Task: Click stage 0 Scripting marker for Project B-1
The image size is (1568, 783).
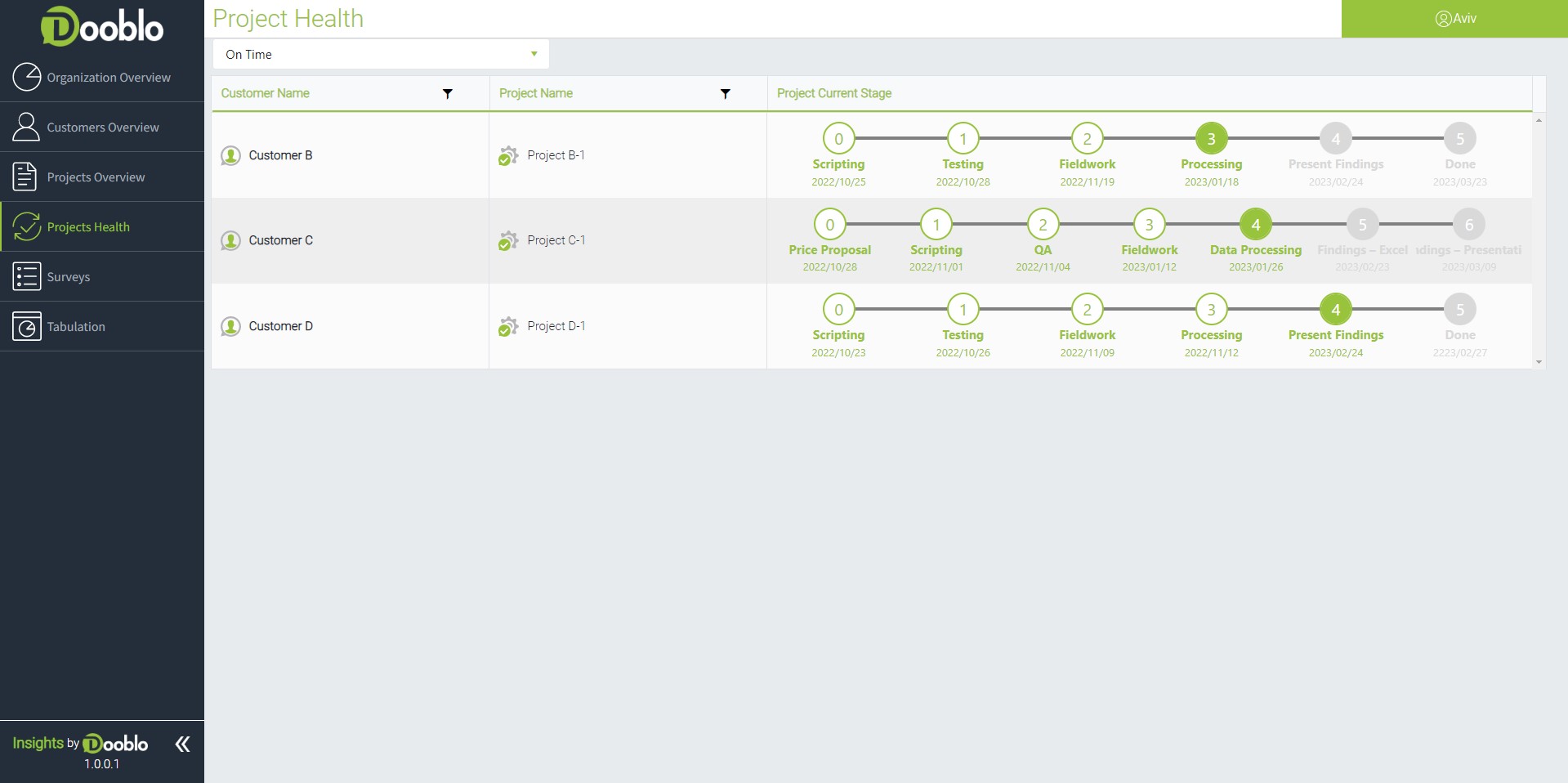Action: (838, 139)
